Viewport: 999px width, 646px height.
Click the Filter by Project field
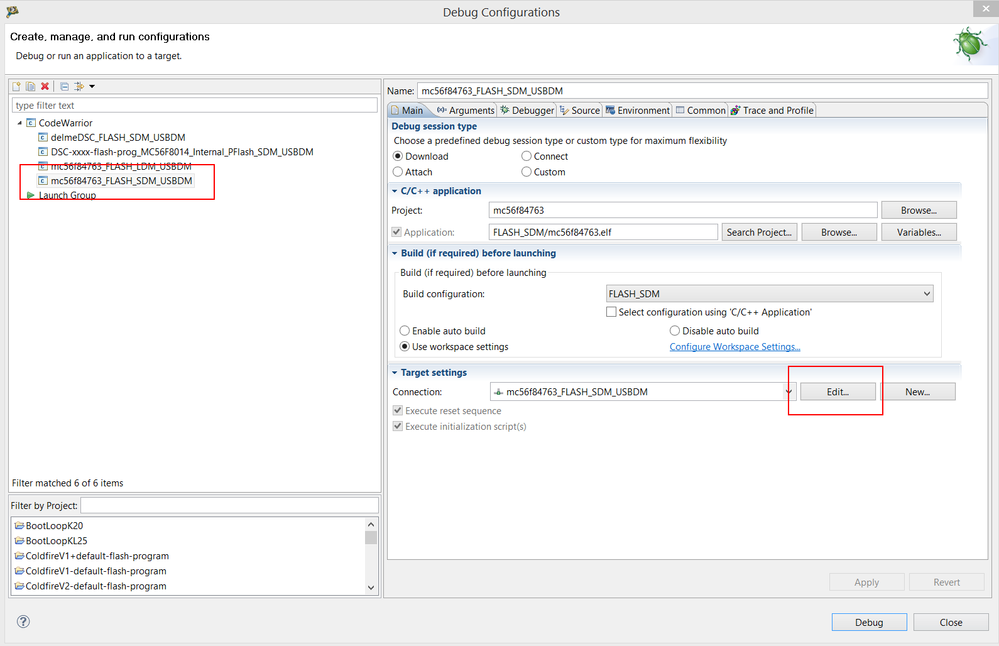229,505
